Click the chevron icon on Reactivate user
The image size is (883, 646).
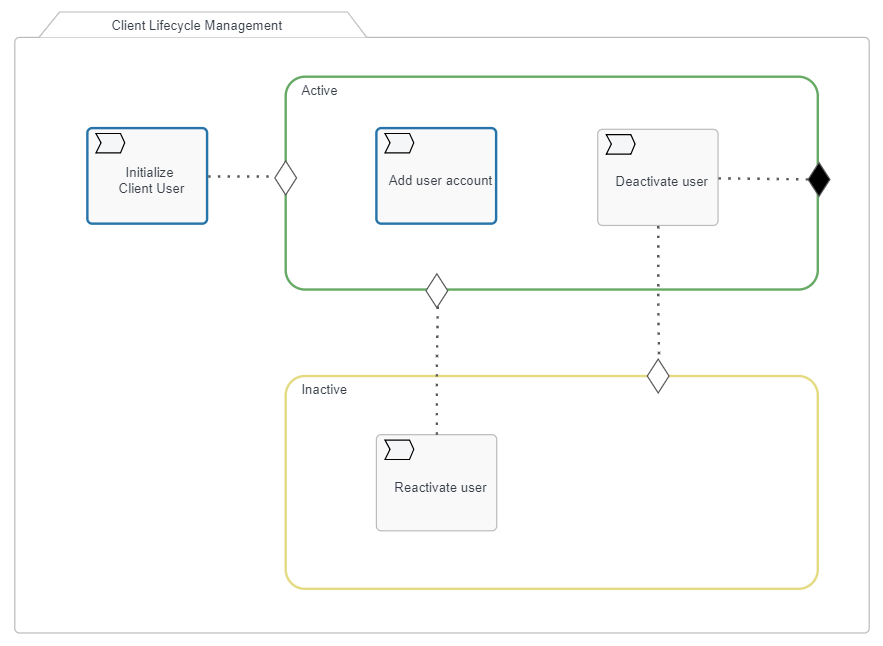tap(398, 450)
